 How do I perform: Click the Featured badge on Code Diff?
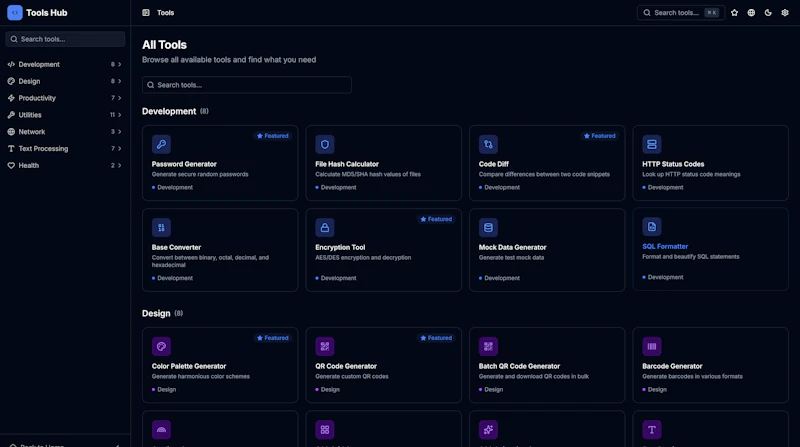pyautogui.click(x=600, y=136)
